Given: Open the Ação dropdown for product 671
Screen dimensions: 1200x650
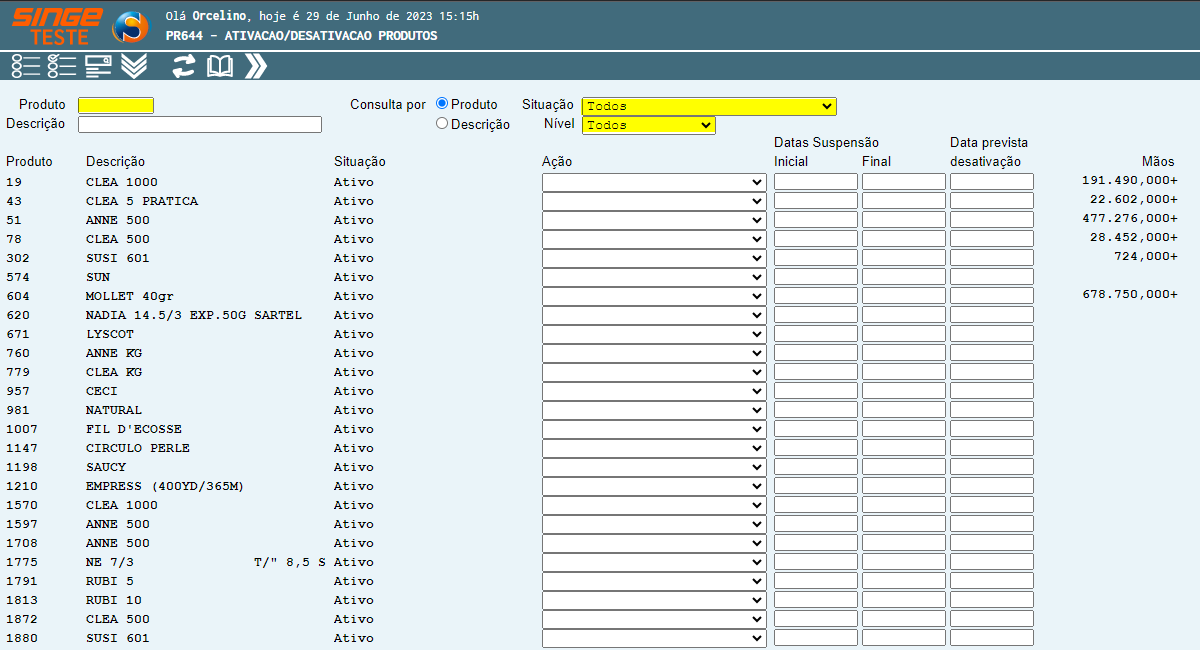Looking at the screenshot, I should [x=654, y=334].
